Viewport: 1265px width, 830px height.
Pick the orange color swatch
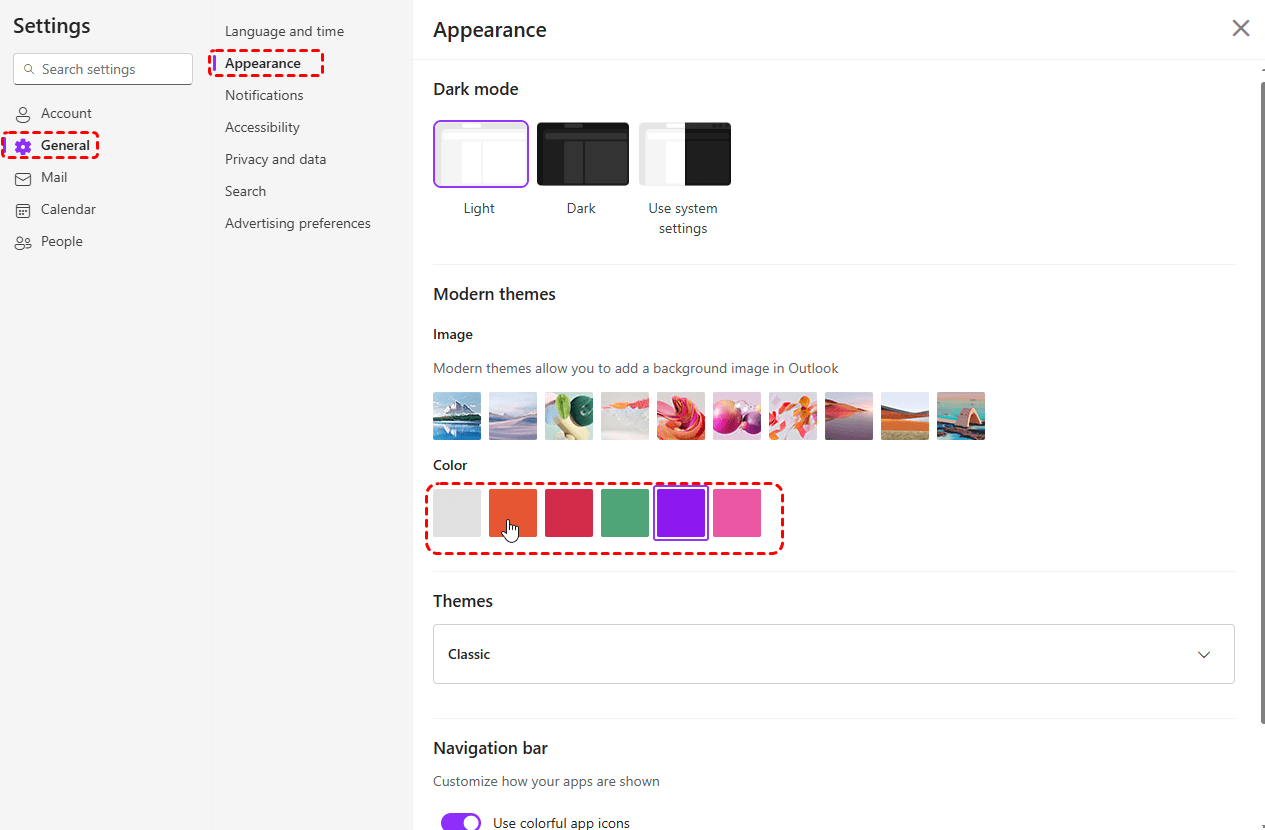512,513
